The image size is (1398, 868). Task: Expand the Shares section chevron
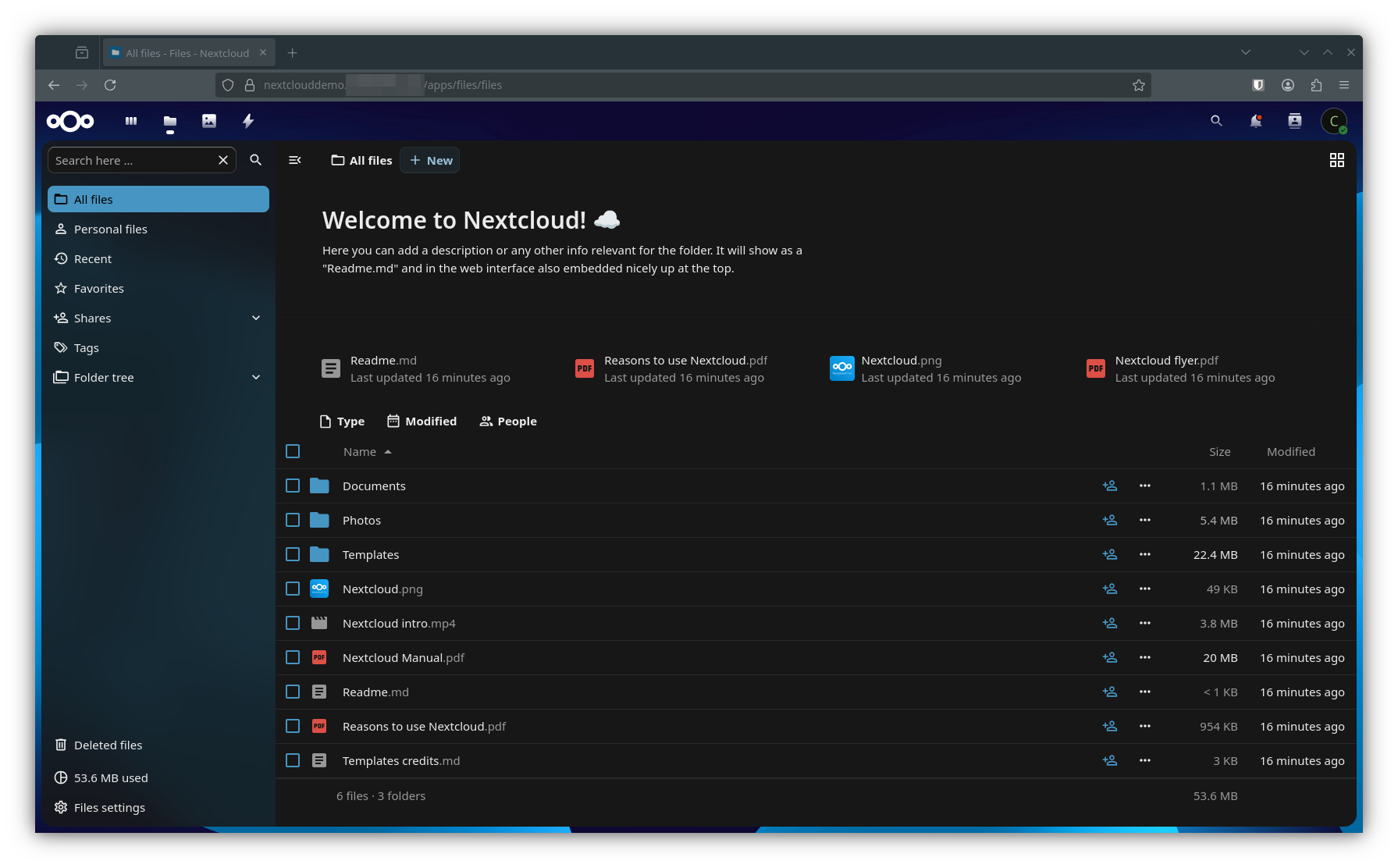point(256,318)
